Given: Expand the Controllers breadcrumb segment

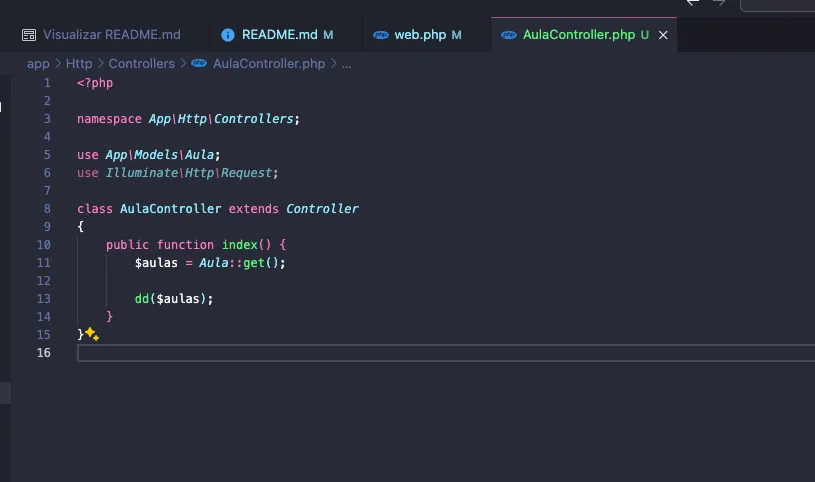Looking at the screenshot, I should tap(141, 64).
